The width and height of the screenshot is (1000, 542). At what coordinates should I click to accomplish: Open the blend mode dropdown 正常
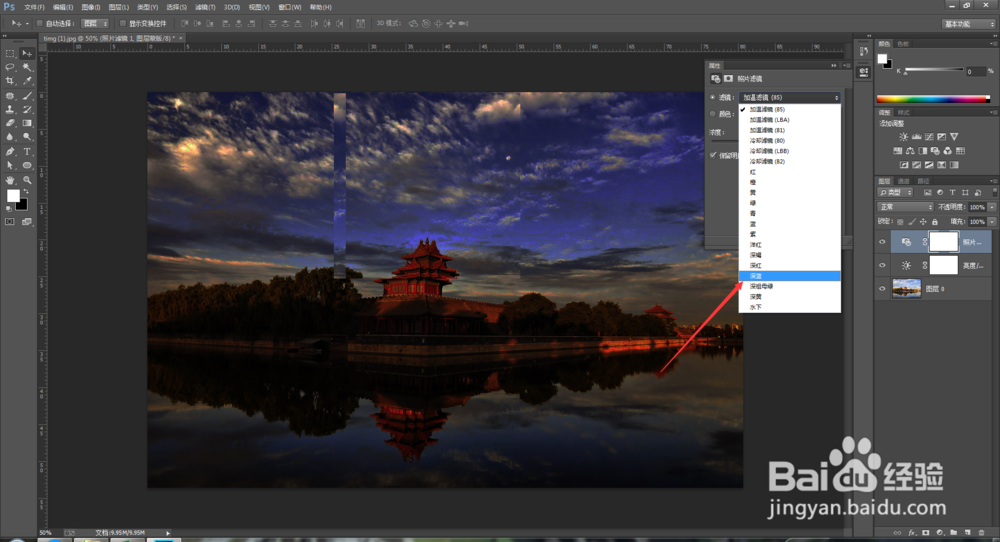(x=906, y=207)
